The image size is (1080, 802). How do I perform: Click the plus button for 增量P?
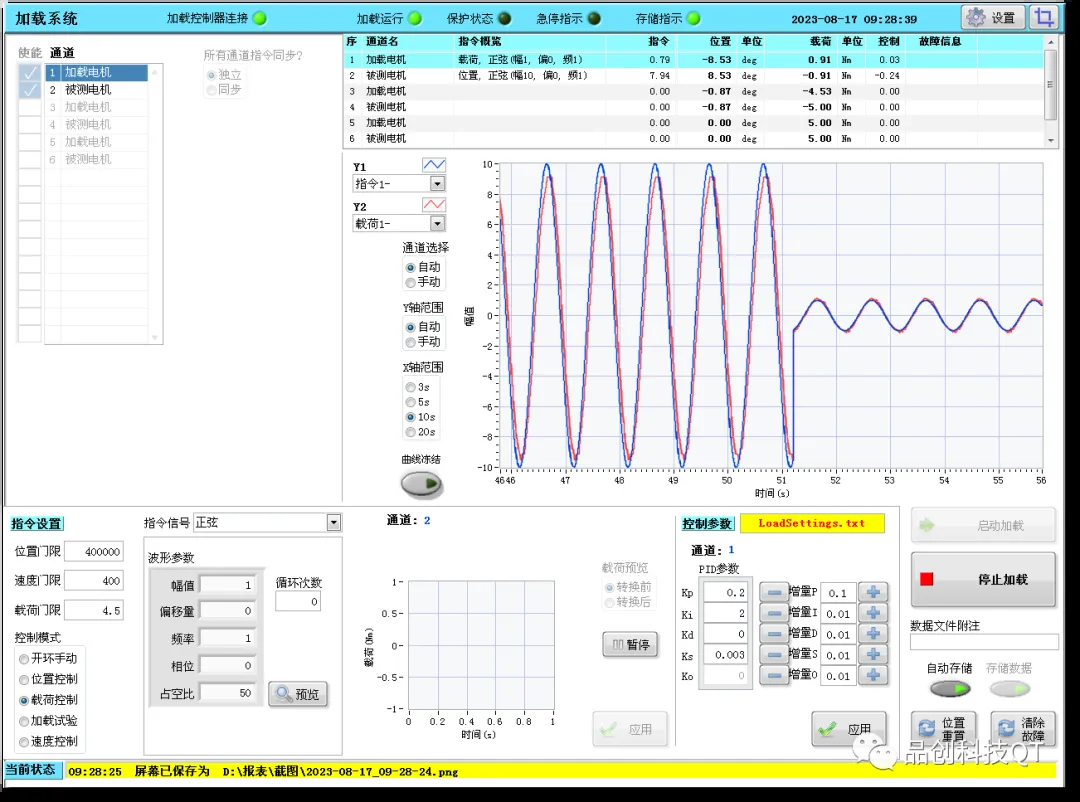click(x=873, y=592)
